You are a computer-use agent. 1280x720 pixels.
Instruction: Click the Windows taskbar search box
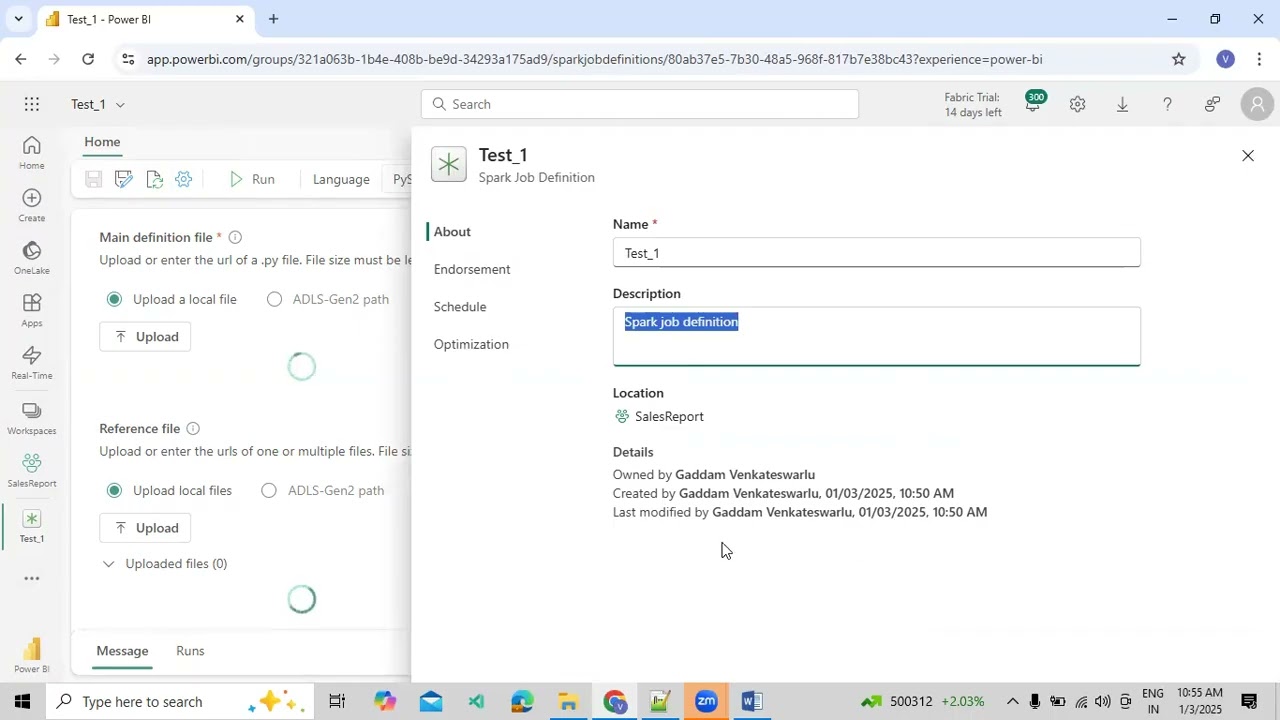coord(178,701)
